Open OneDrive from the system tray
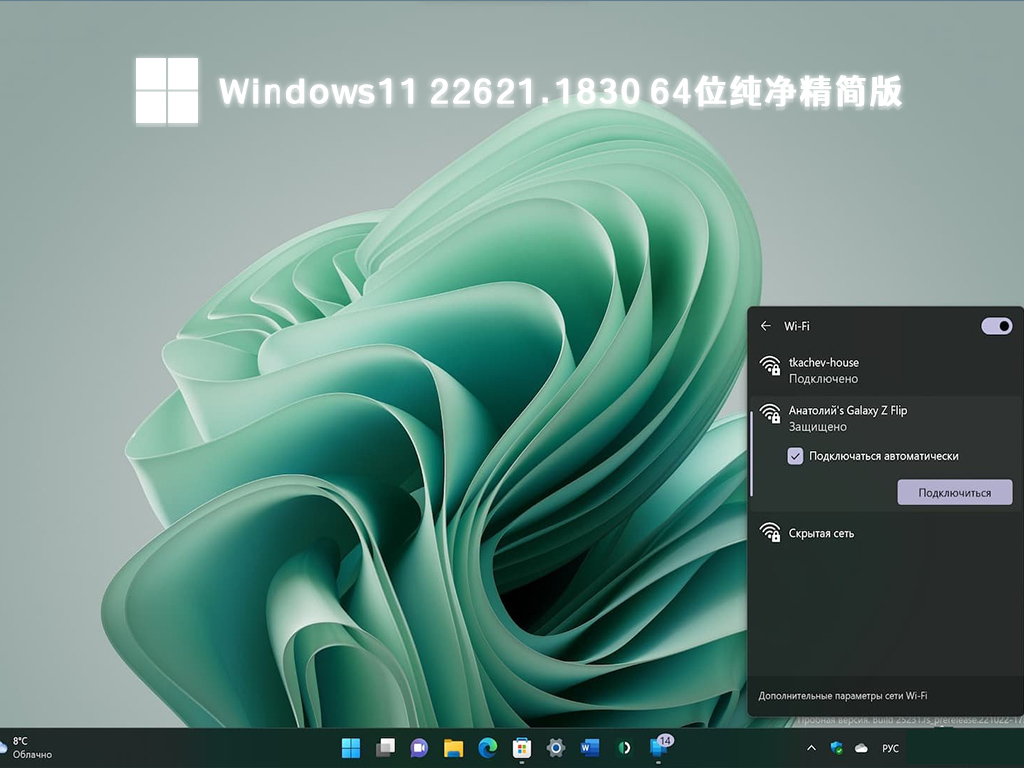1024x768 pixels. (863, 748)
